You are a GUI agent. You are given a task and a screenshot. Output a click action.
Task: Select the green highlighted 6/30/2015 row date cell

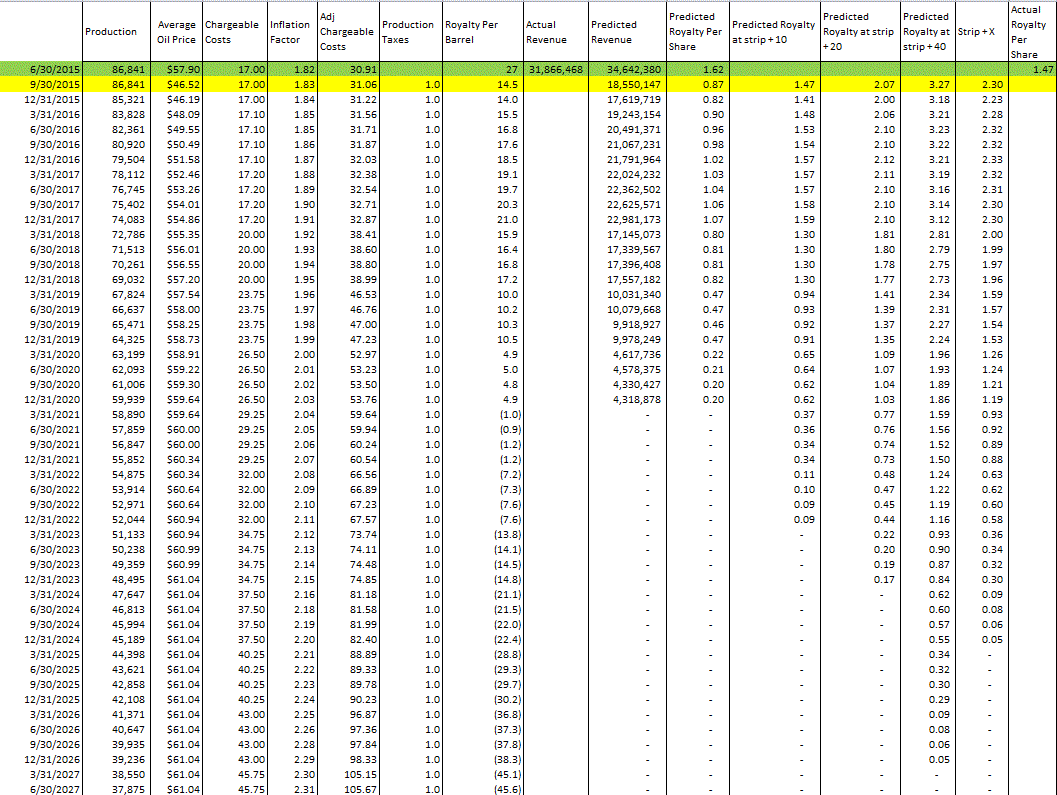pyautogui.click(x=40, y=70)
